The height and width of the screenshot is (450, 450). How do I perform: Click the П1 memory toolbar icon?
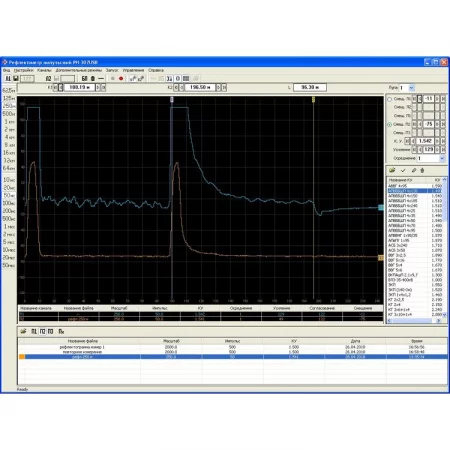click(8, 79)
